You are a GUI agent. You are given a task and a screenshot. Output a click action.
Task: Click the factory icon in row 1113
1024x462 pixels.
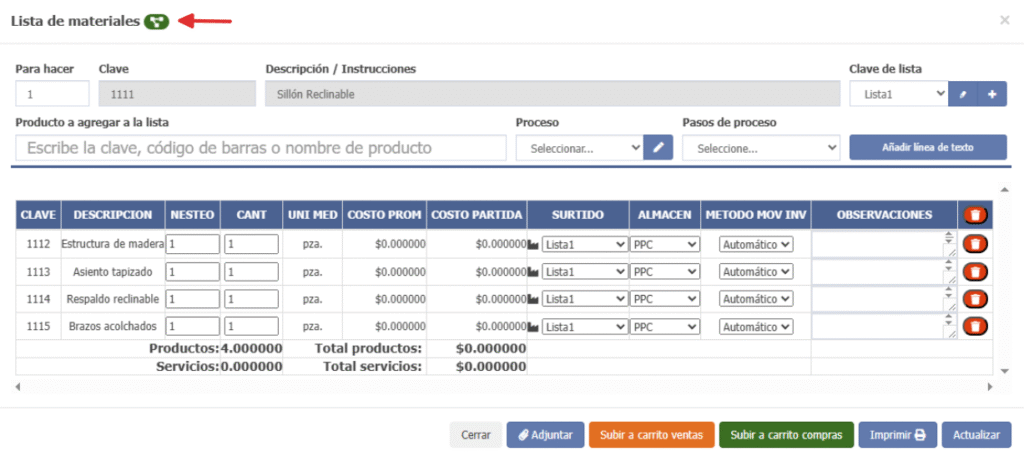[x=534, y=272]
